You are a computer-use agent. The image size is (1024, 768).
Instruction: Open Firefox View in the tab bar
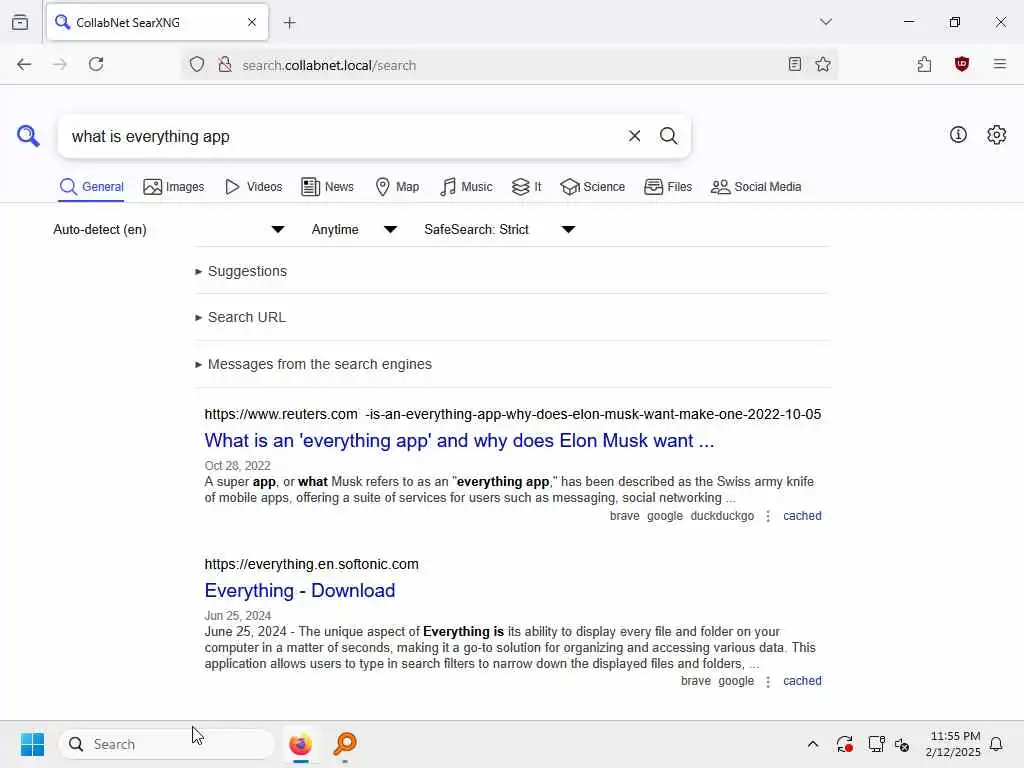click(20, 23)
